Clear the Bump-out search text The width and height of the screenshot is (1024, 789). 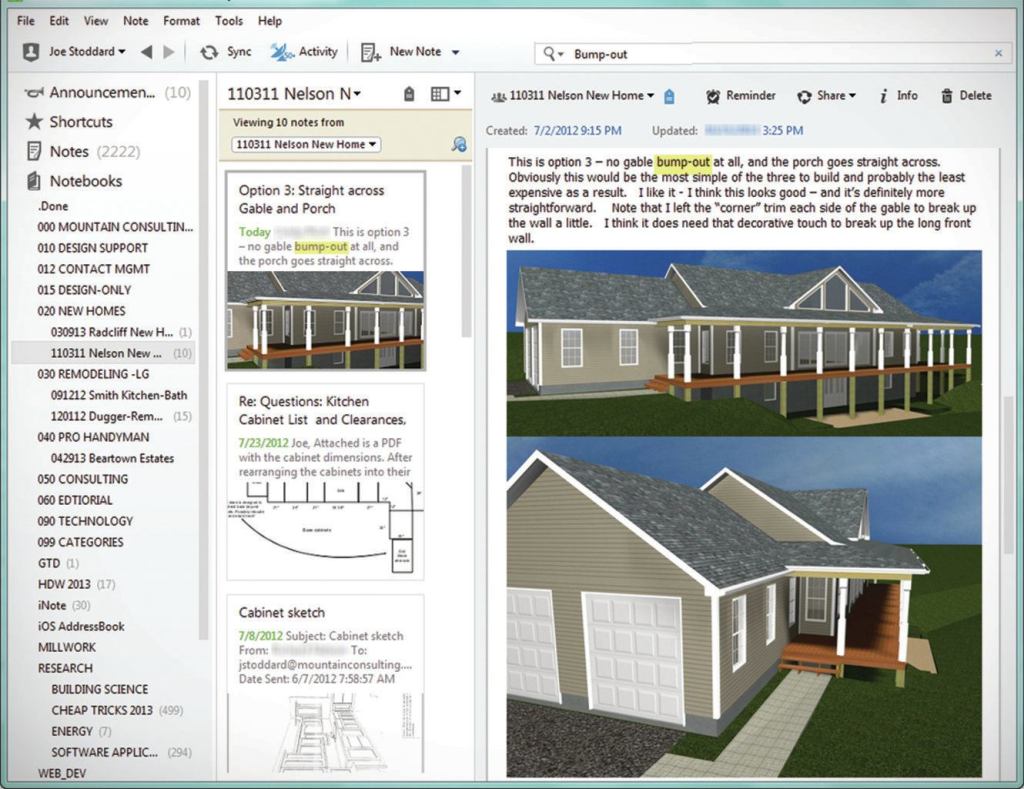coord(998,54)
